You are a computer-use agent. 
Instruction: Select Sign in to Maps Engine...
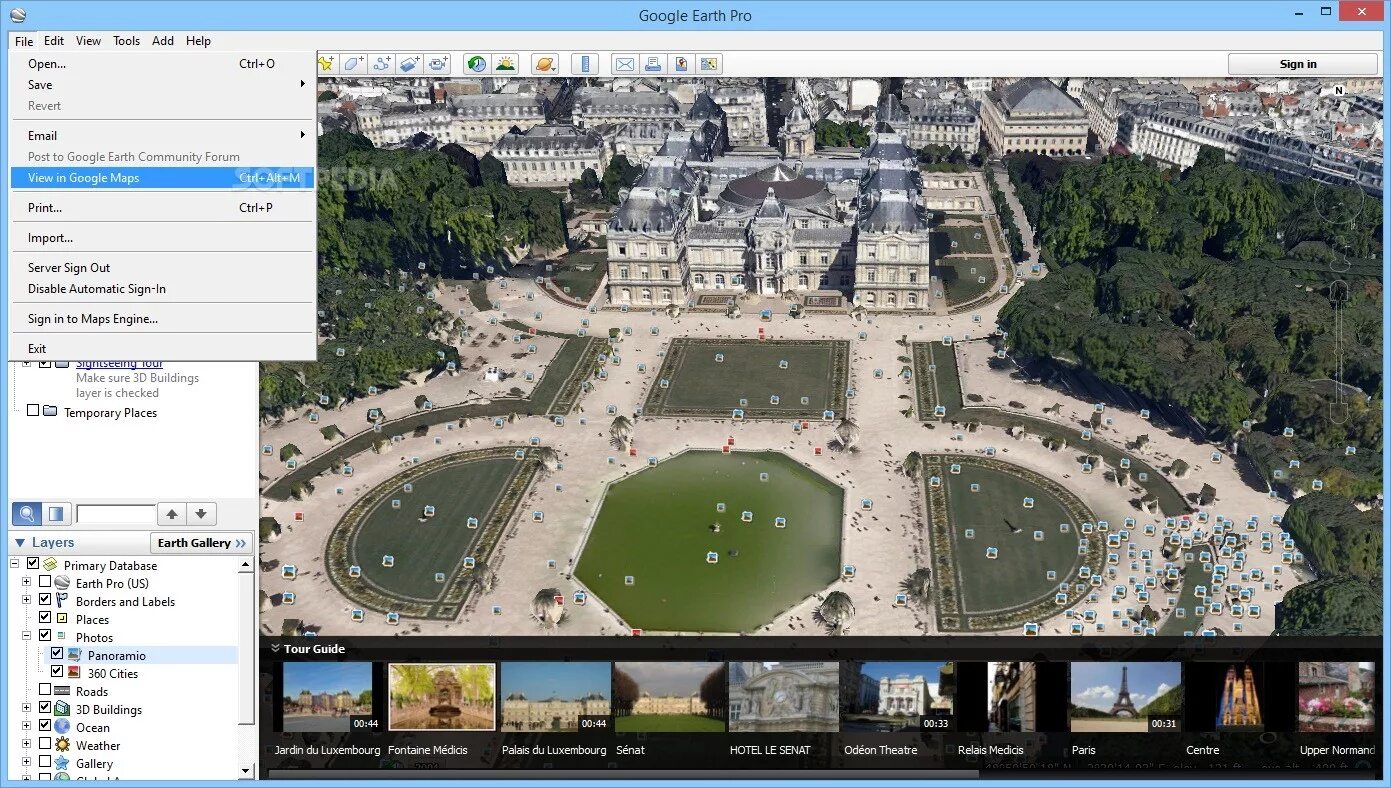162,319
